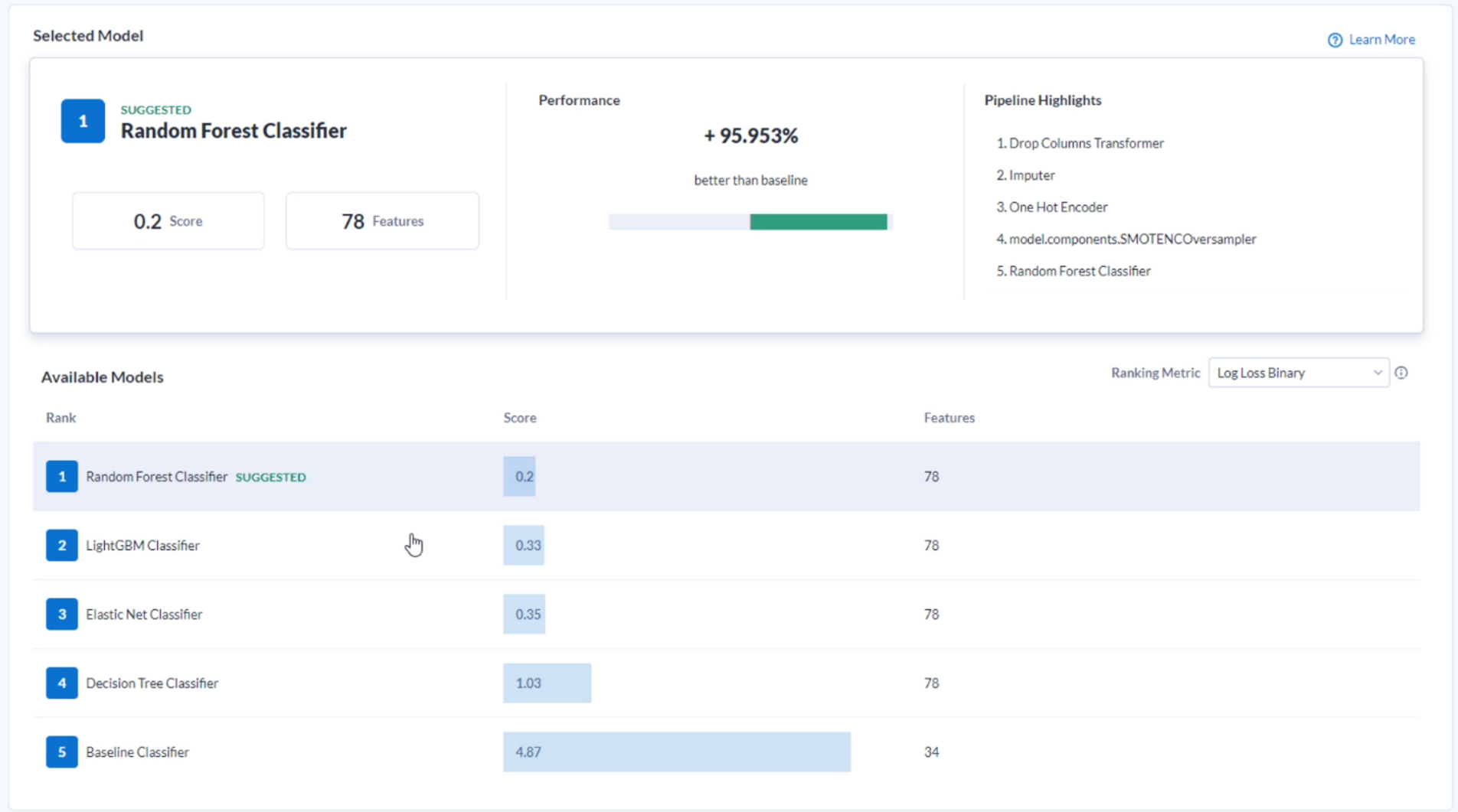Click the Features column header
This screenshot has width=1458, height=812.
(949, 418)
